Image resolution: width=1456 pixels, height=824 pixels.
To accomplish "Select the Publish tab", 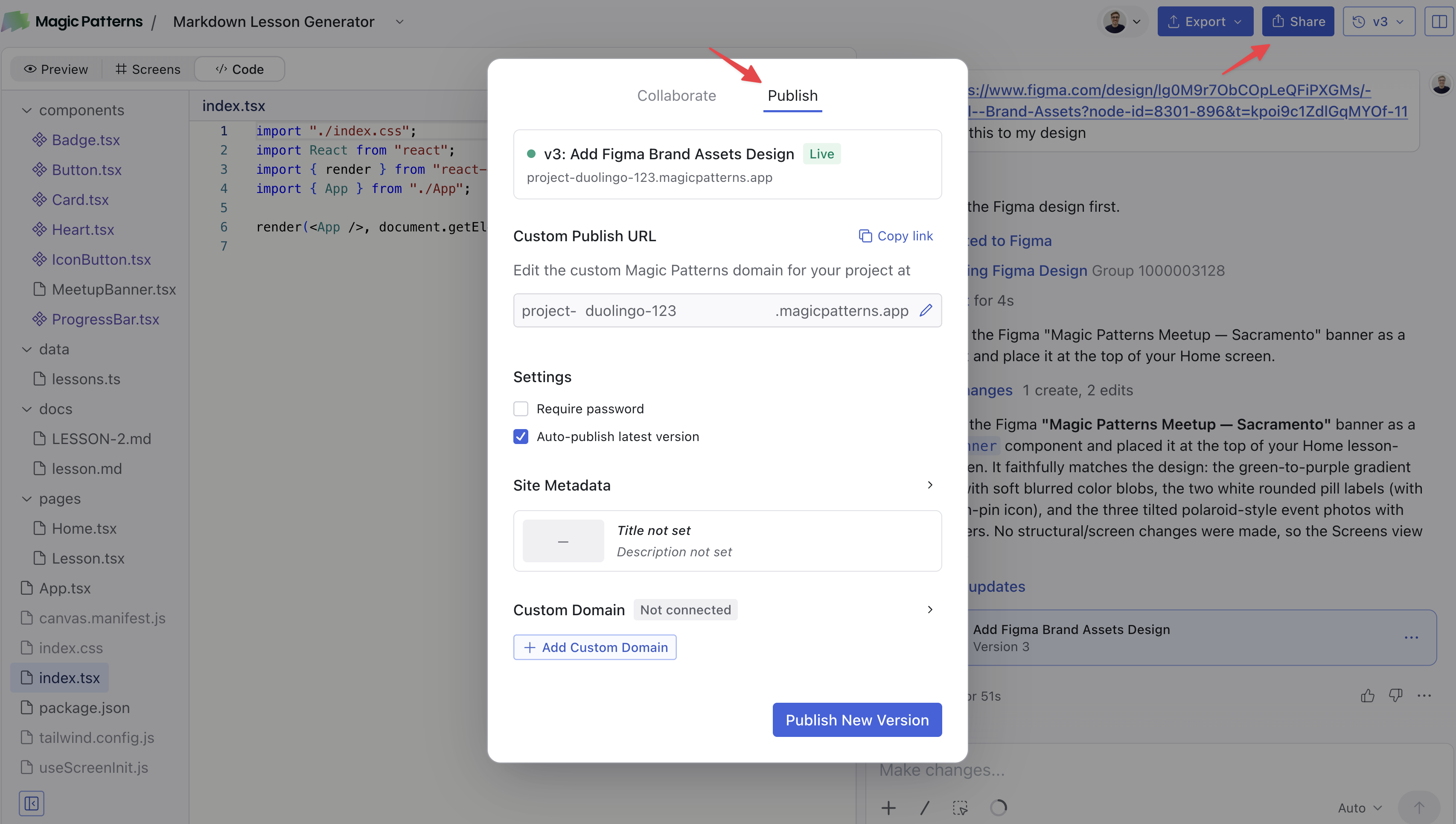I will coord(792,96).
